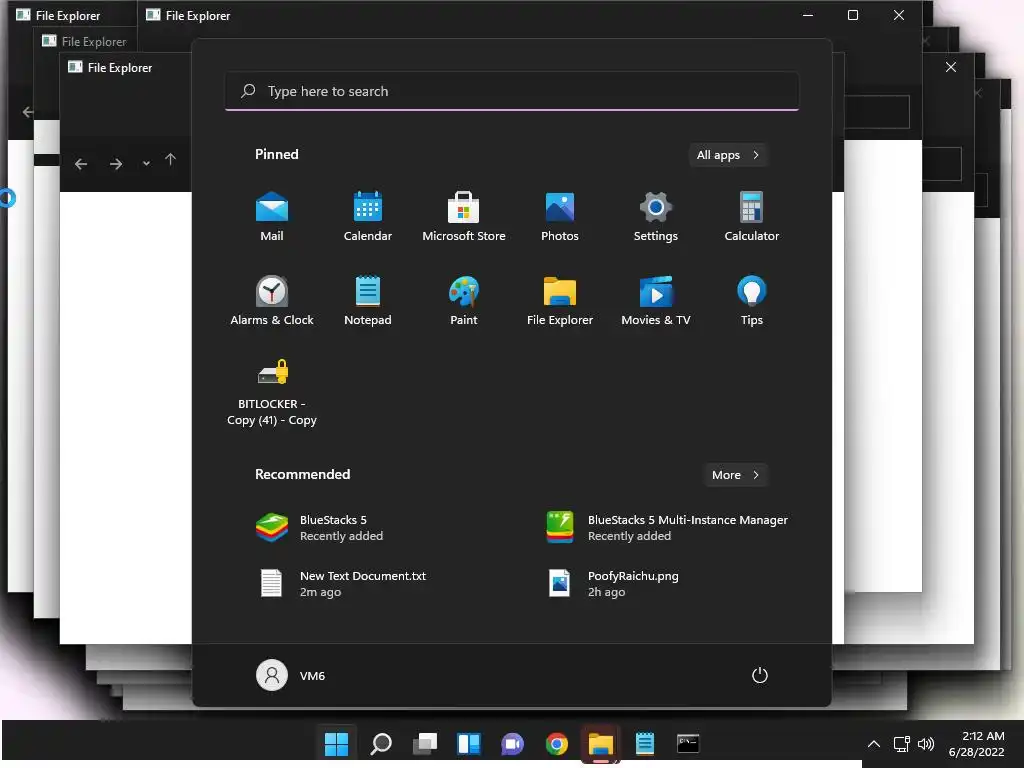Open Command Prompt on the taskbar

click(x=688, y=743)
